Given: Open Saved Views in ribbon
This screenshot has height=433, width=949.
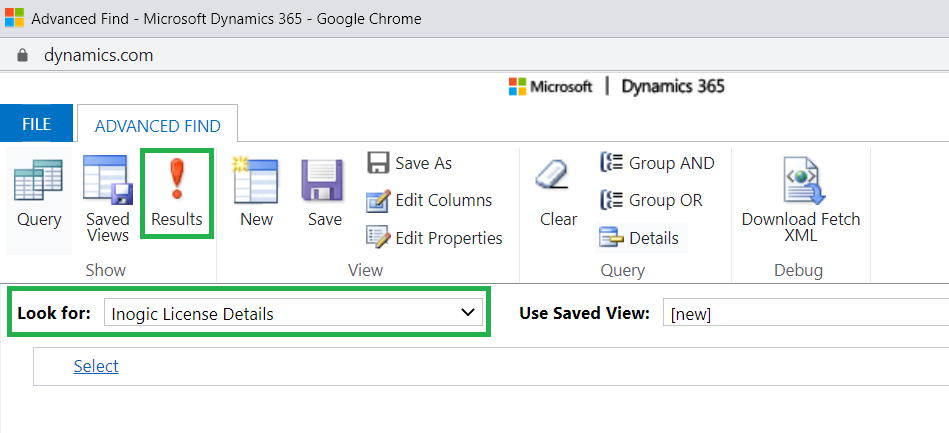Looking at the screenshot, I should 108,201.
